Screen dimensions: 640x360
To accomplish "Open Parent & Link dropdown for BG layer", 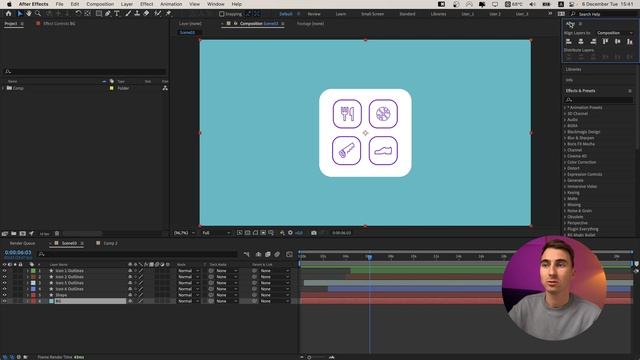I will tap(275, 301).
